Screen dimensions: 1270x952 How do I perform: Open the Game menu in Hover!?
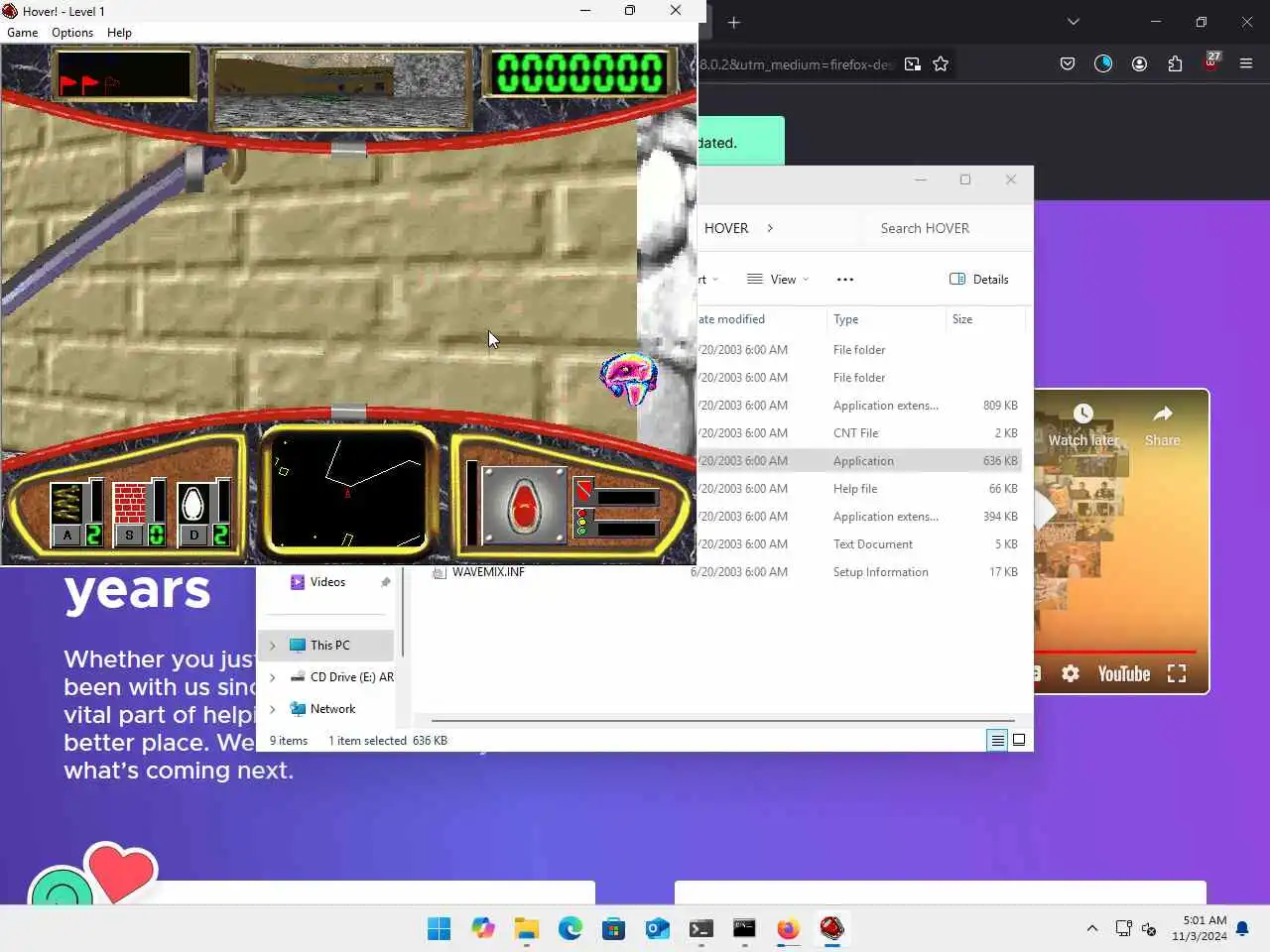(x=23, y=33)
